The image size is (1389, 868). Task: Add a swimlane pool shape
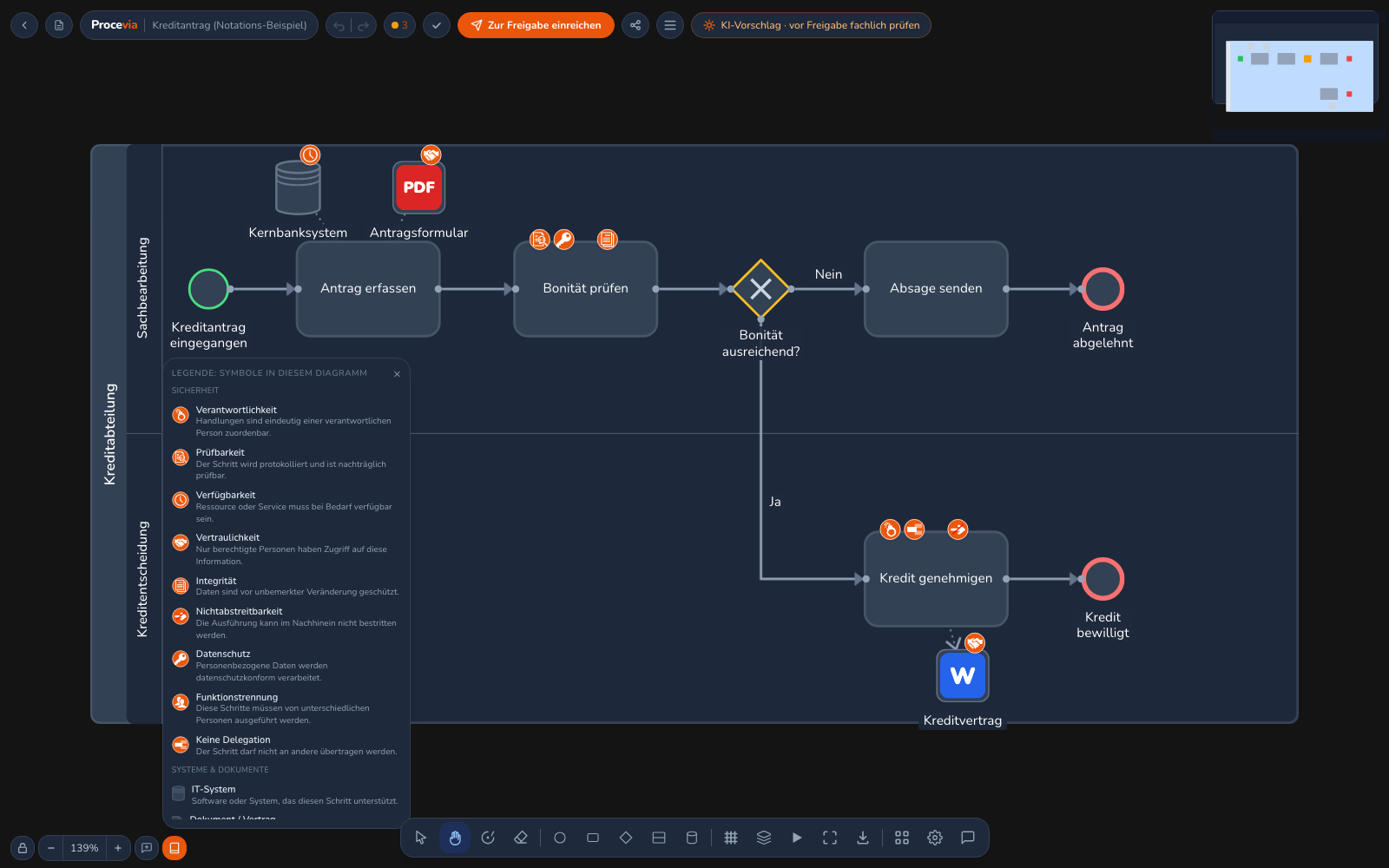pos(659,838)
